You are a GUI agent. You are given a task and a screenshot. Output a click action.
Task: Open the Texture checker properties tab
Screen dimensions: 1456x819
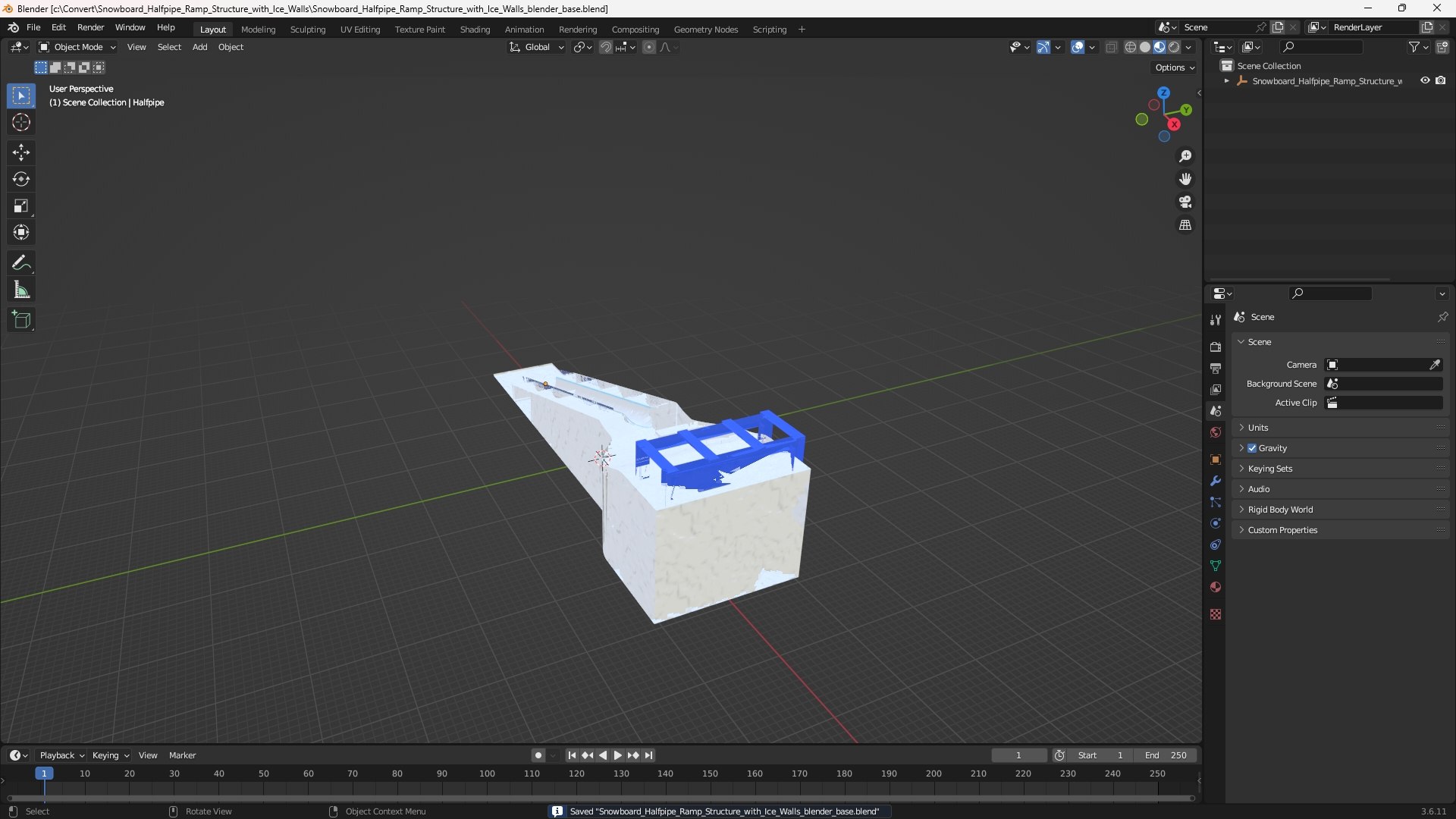(1216, 614)
